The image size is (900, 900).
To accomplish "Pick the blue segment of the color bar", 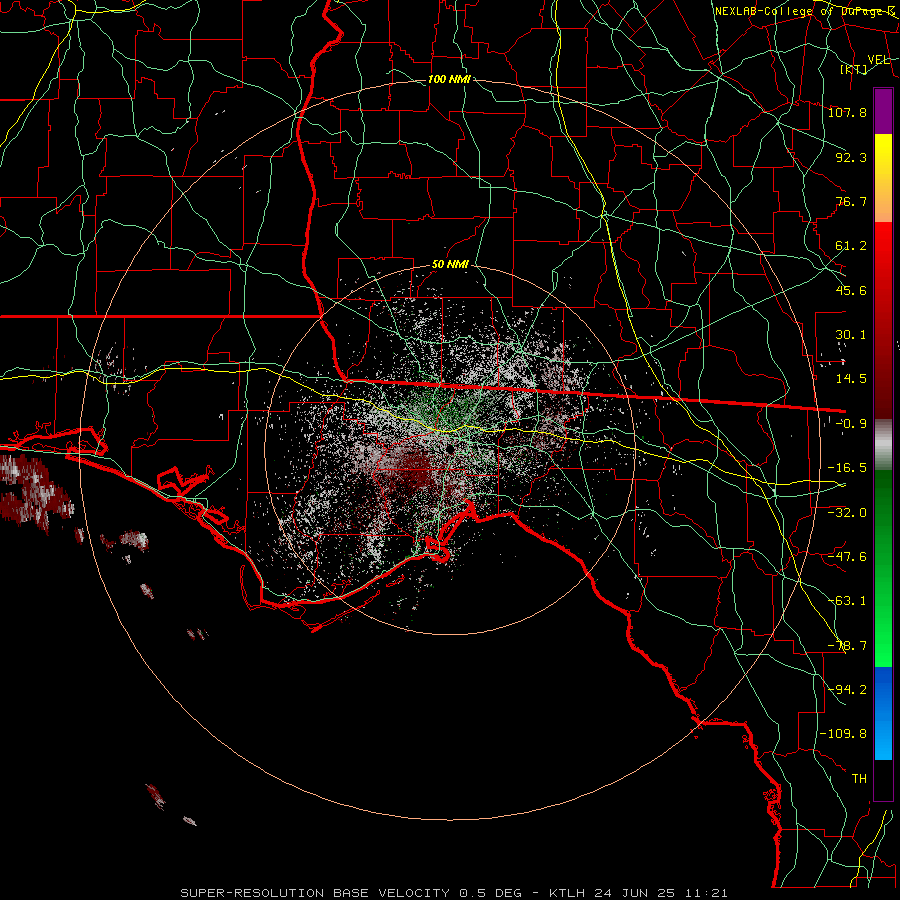I will pyautogui.click(x=883, y=713).
